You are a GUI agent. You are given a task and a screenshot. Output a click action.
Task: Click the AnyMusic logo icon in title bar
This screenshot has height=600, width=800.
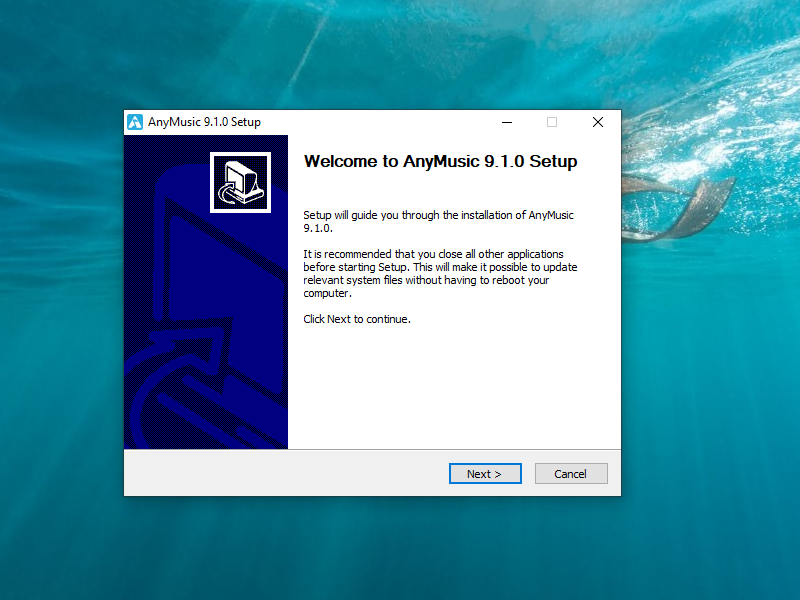(135, 122)
